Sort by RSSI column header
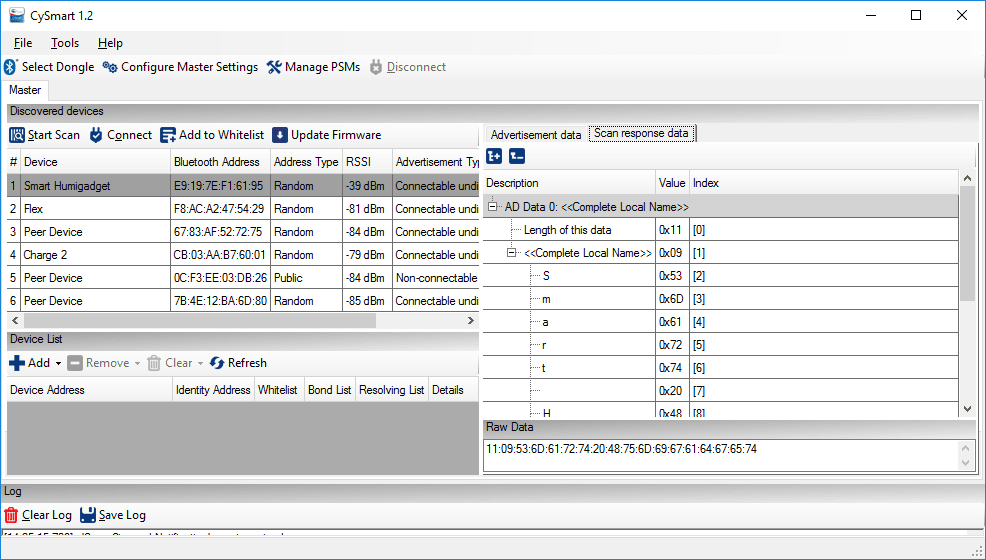986x560 pixels. [367, 162]
